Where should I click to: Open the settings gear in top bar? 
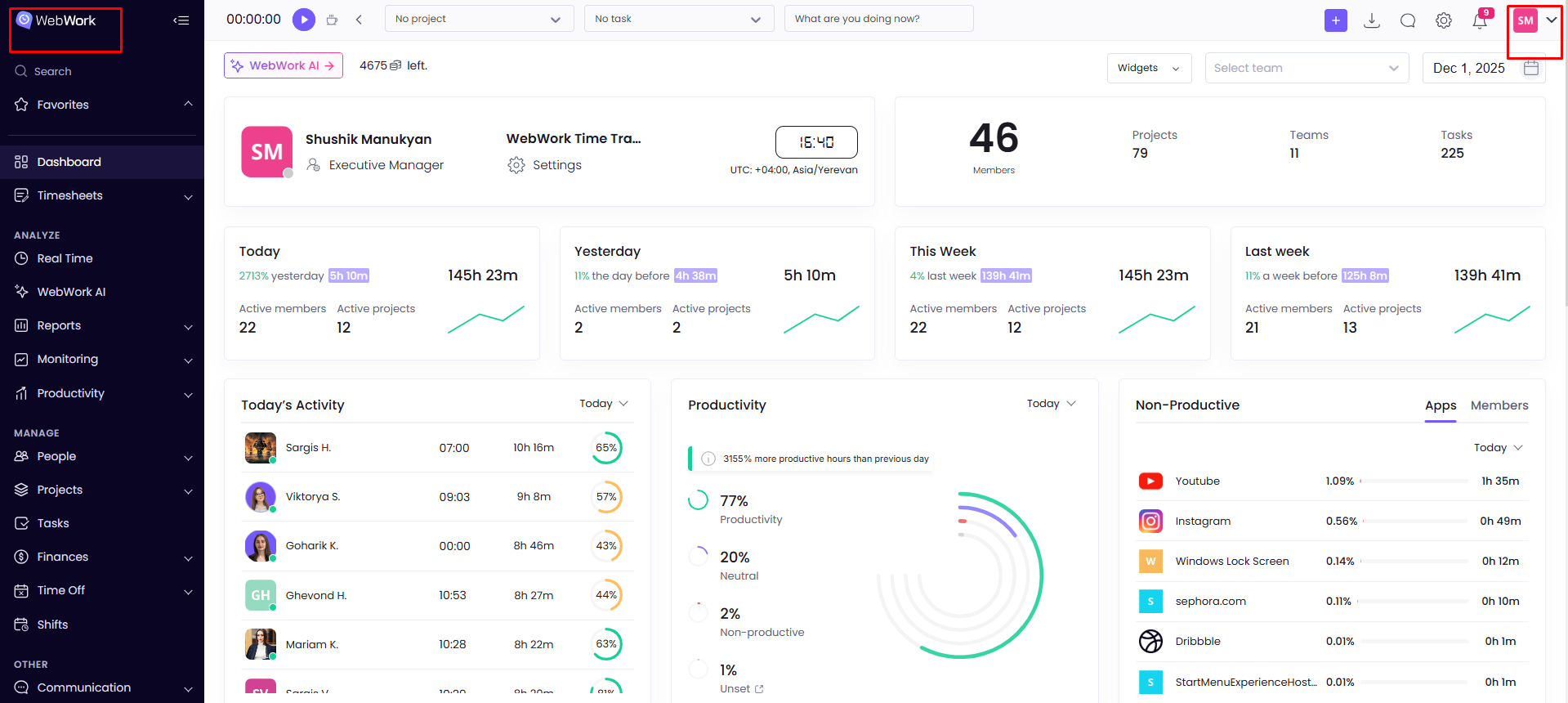coord(1444,21)
